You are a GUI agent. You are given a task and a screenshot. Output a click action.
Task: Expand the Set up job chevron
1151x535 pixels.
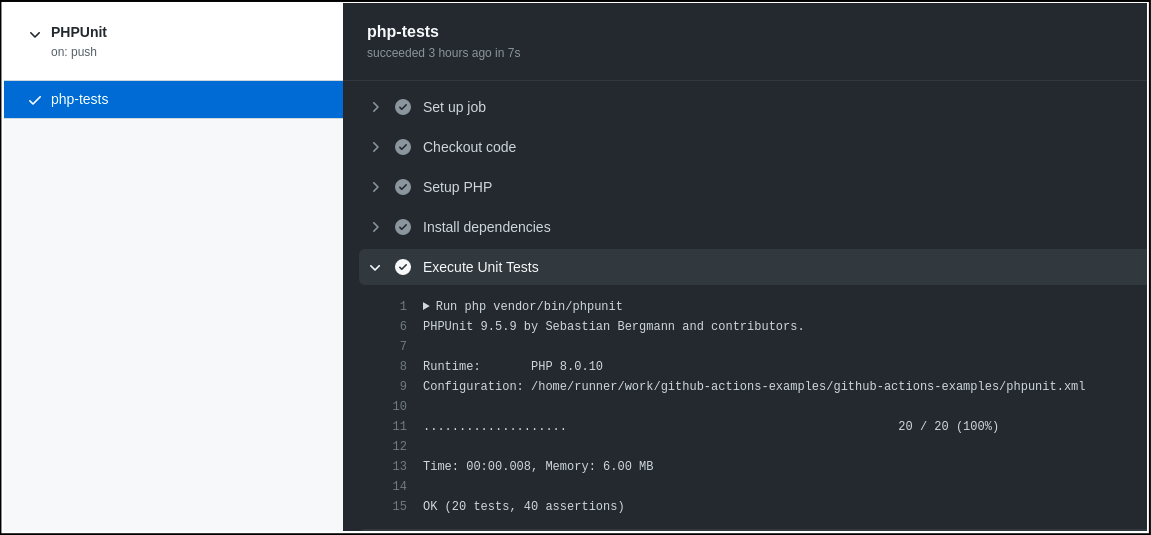click(376, 107)
